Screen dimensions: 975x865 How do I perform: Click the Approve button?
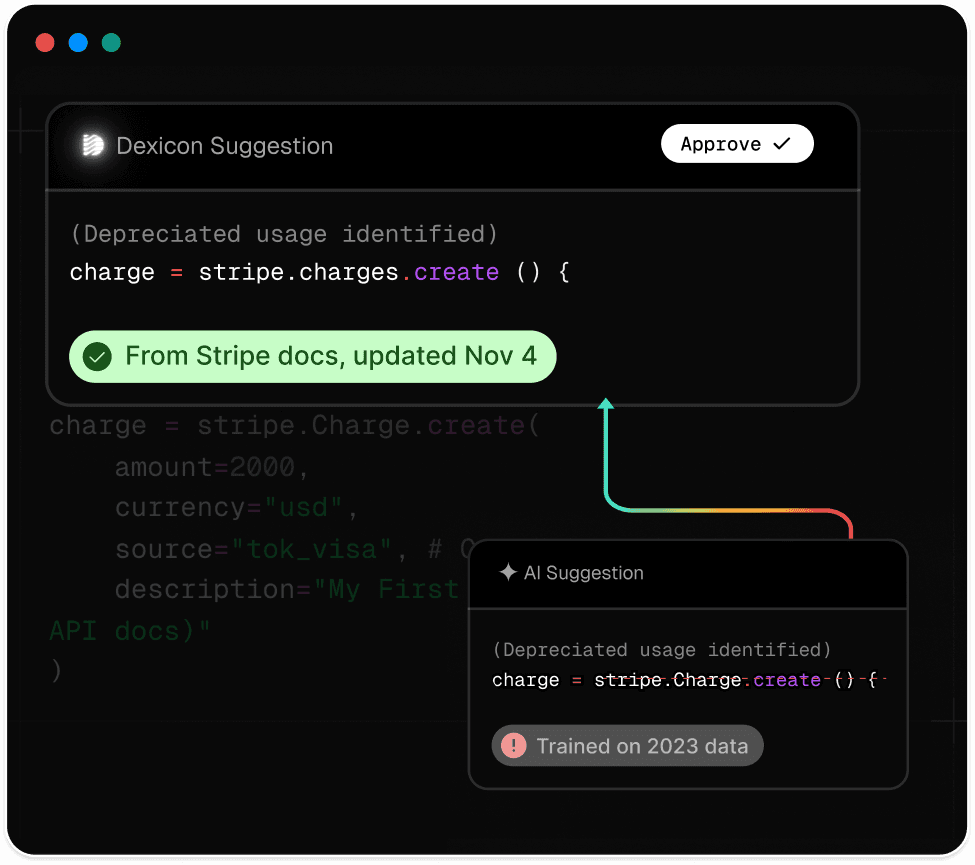tap(737, 144)
